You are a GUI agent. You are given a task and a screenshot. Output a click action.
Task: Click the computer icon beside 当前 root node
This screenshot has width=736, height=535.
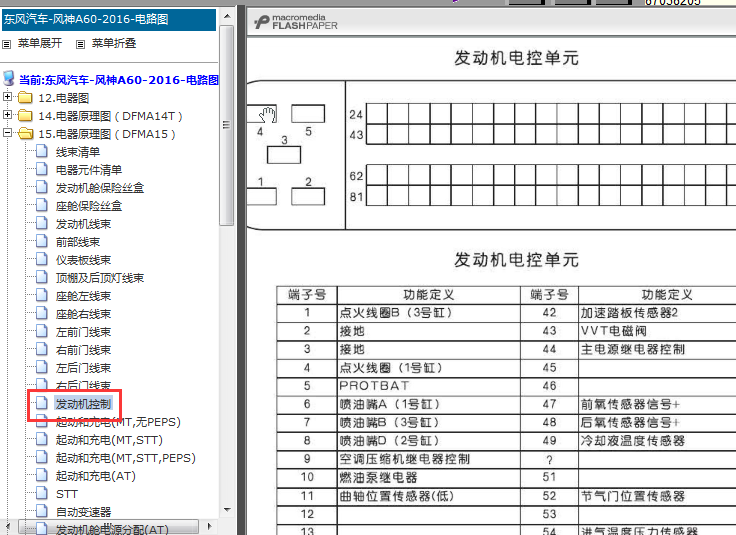click(x=8, y=79)
